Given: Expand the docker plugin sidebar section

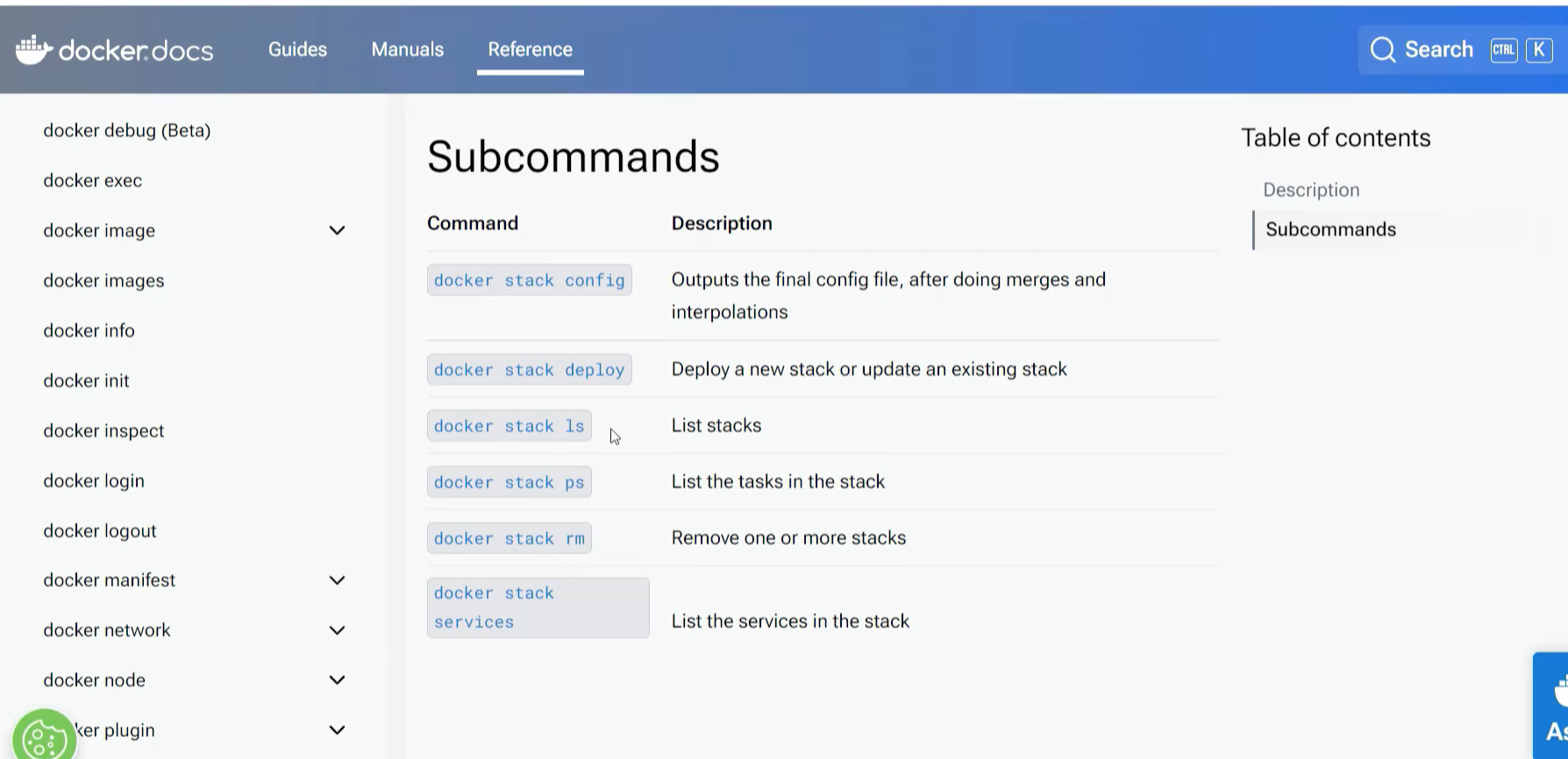Looking at the screenshot, I should tap(337, 730).
